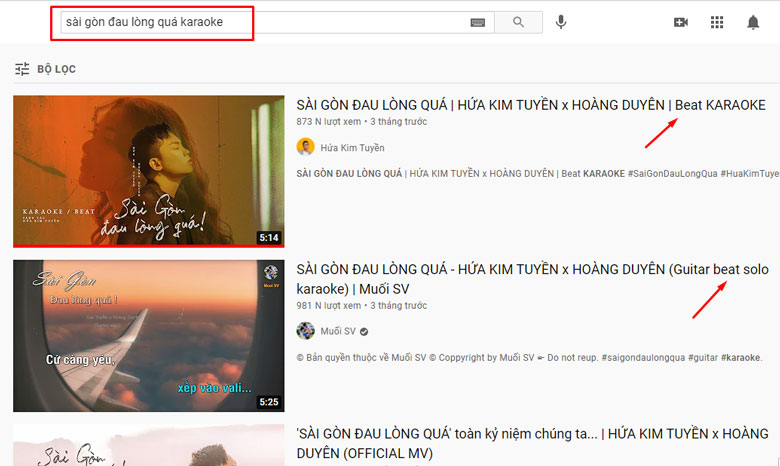Click the Muối SV channel avatar

click(x=305, y=331)
